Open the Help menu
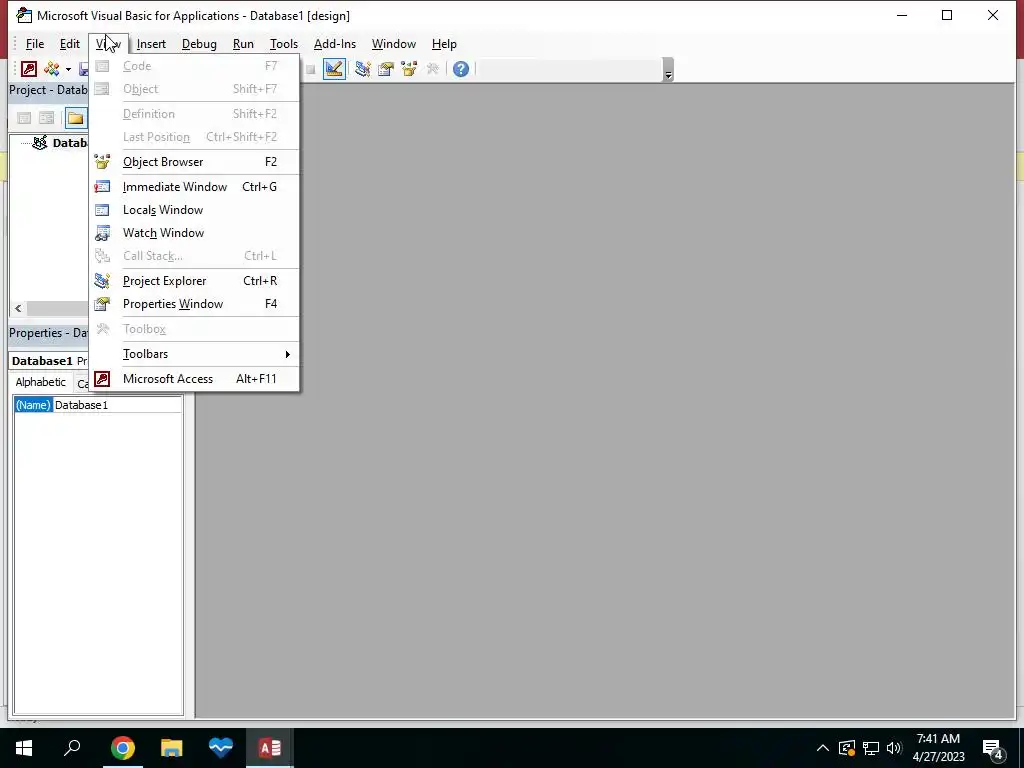This screenshot has height=768, width=1024. [444, 44]
